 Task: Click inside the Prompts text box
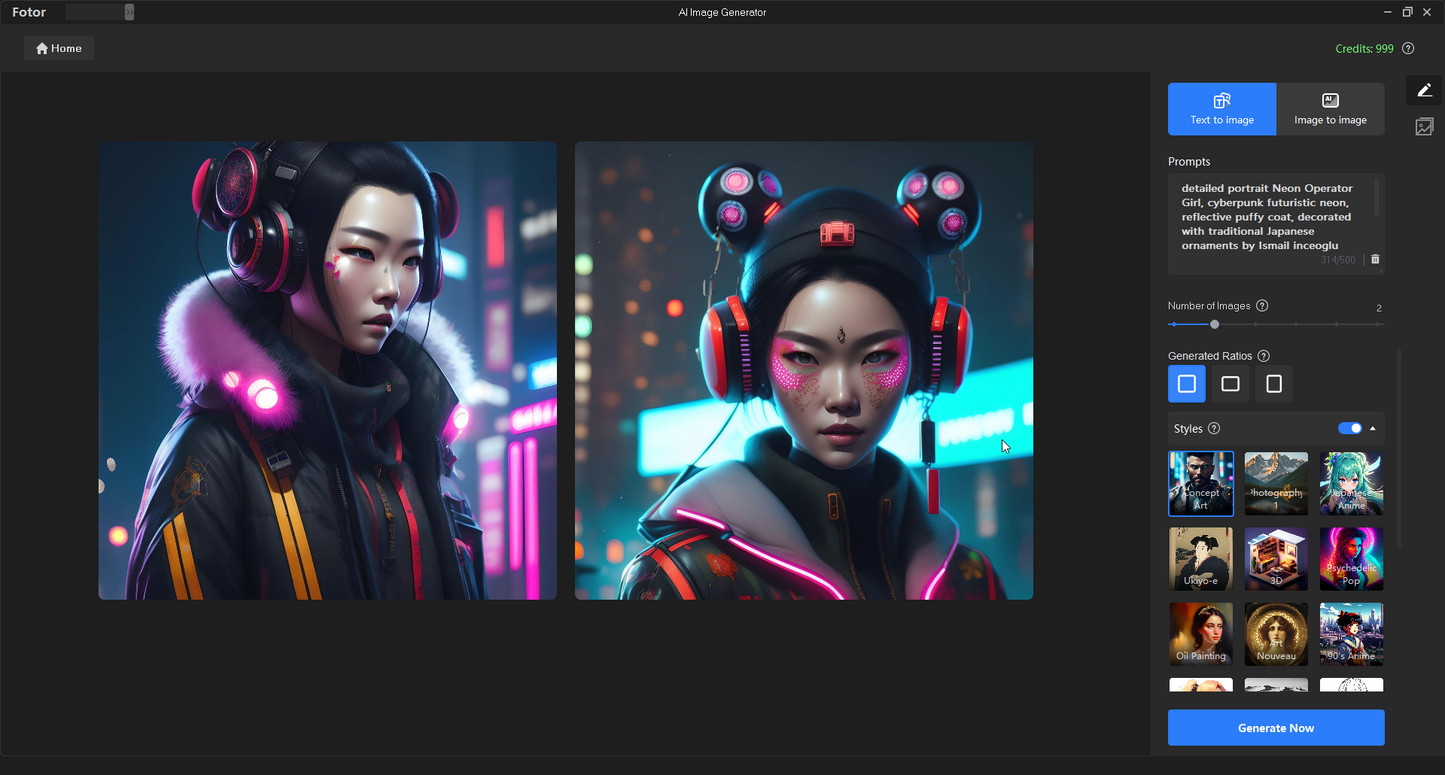tap(1270, 217)
